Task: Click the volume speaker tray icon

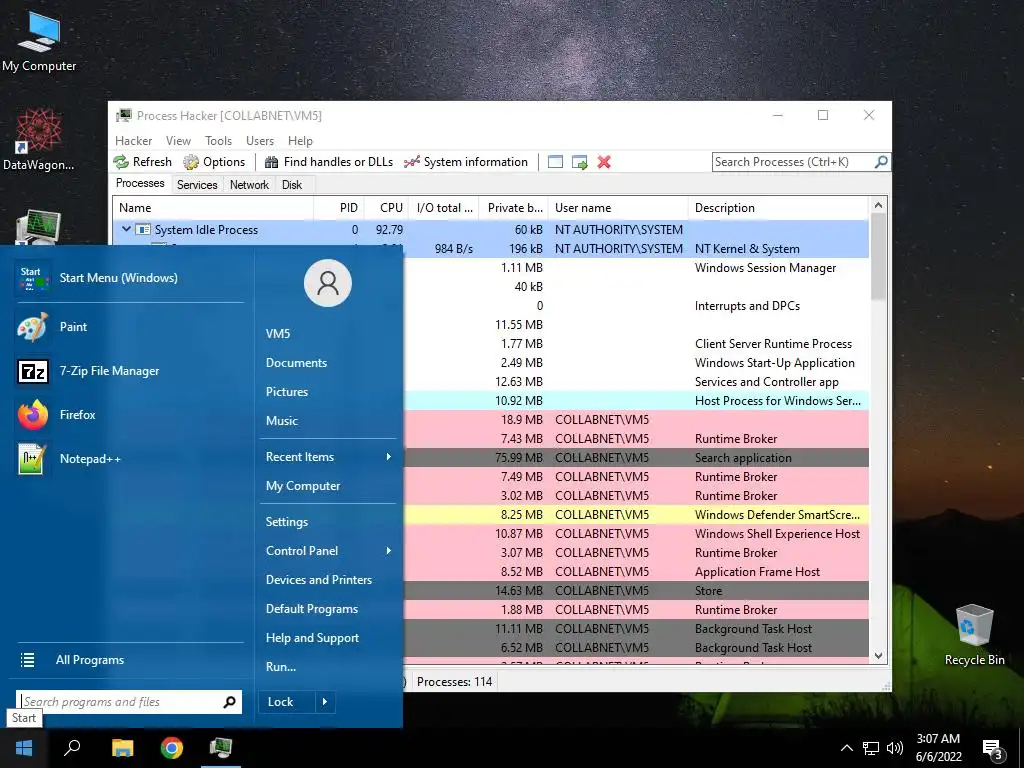Action: pos(895,748)
